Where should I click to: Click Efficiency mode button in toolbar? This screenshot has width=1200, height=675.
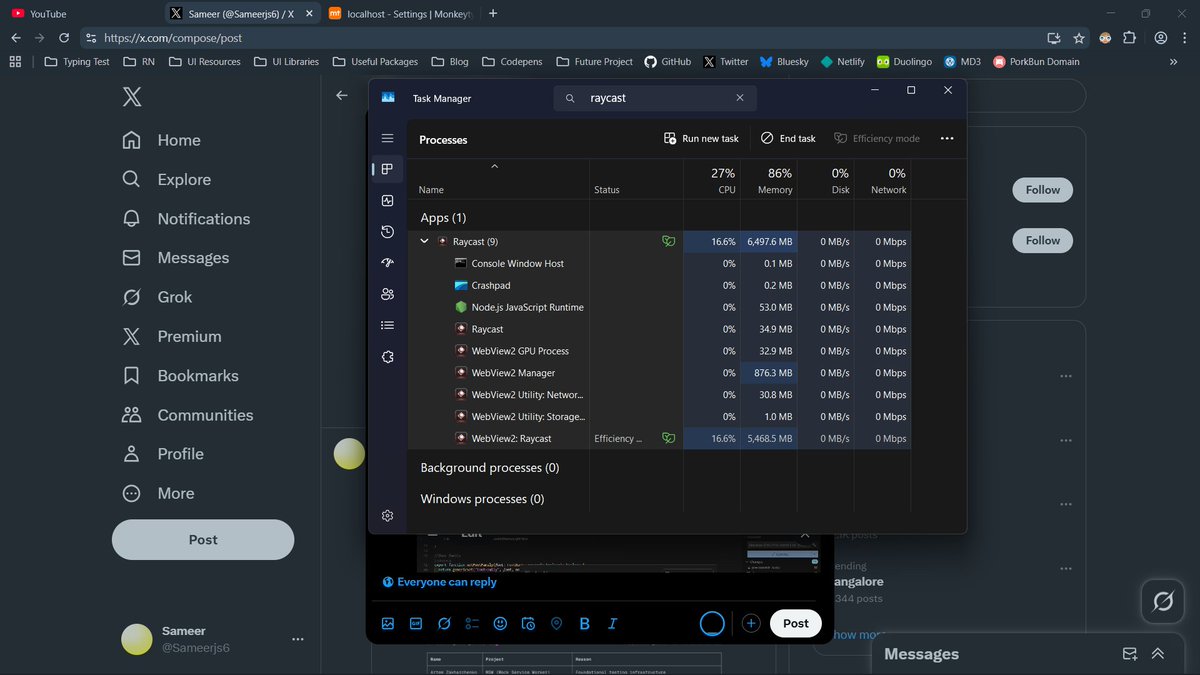pos(877,139)
